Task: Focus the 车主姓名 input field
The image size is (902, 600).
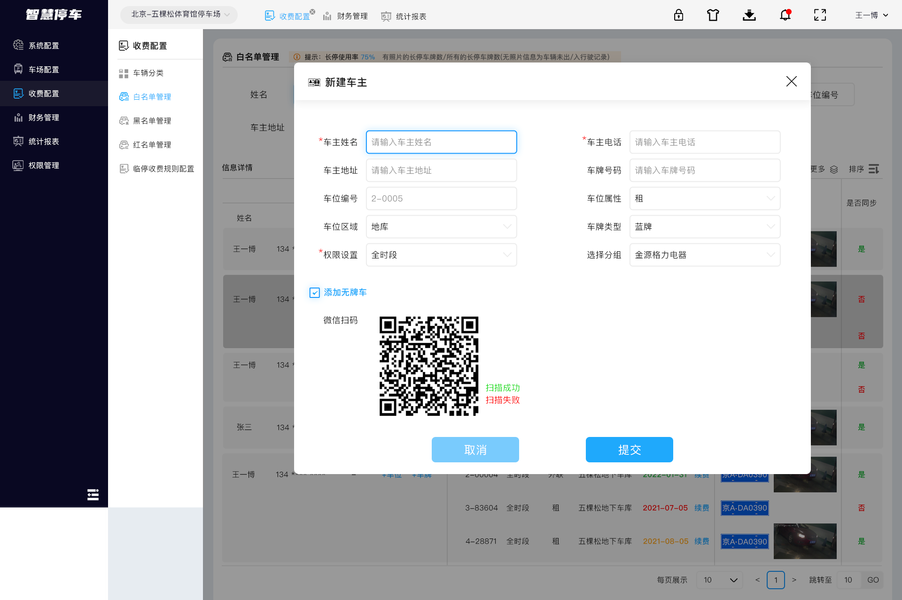Action: click(x=441, y=142)
